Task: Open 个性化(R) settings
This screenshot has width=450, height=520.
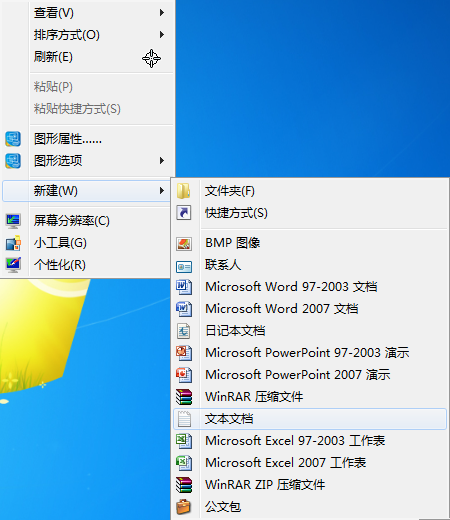Action: click(87, 265)
